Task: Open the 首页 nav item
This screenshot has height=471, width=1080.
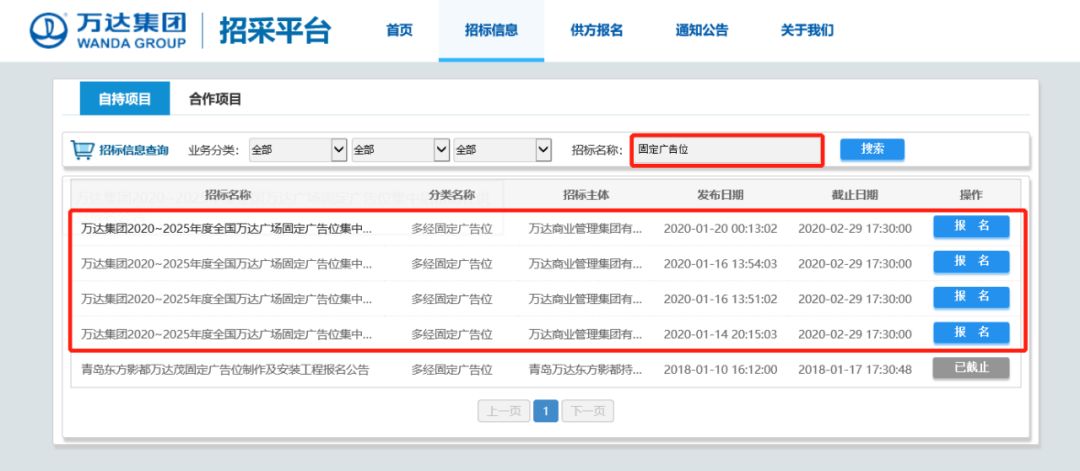Action: pos(399,30)
